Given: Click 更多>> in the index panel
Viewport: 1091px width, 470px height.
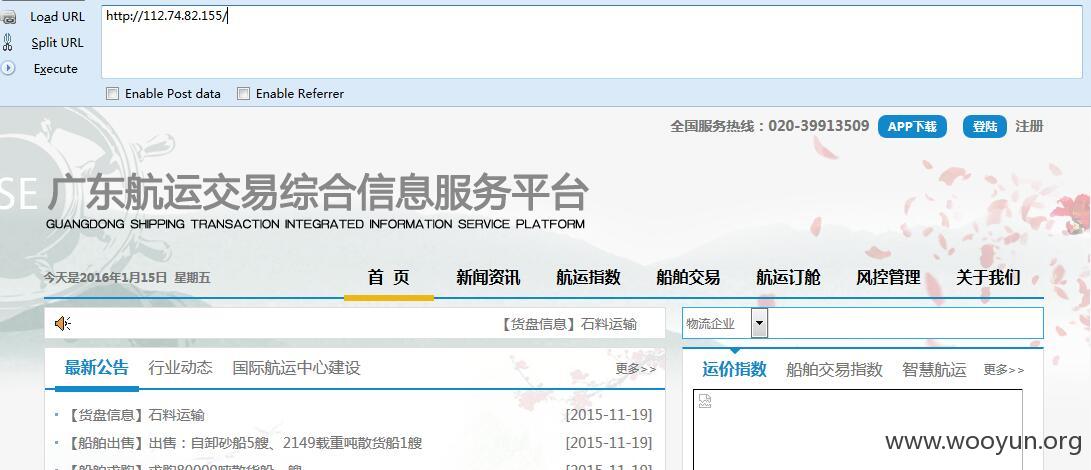Looking at the screenshot, I should [x=1003, y=370].
